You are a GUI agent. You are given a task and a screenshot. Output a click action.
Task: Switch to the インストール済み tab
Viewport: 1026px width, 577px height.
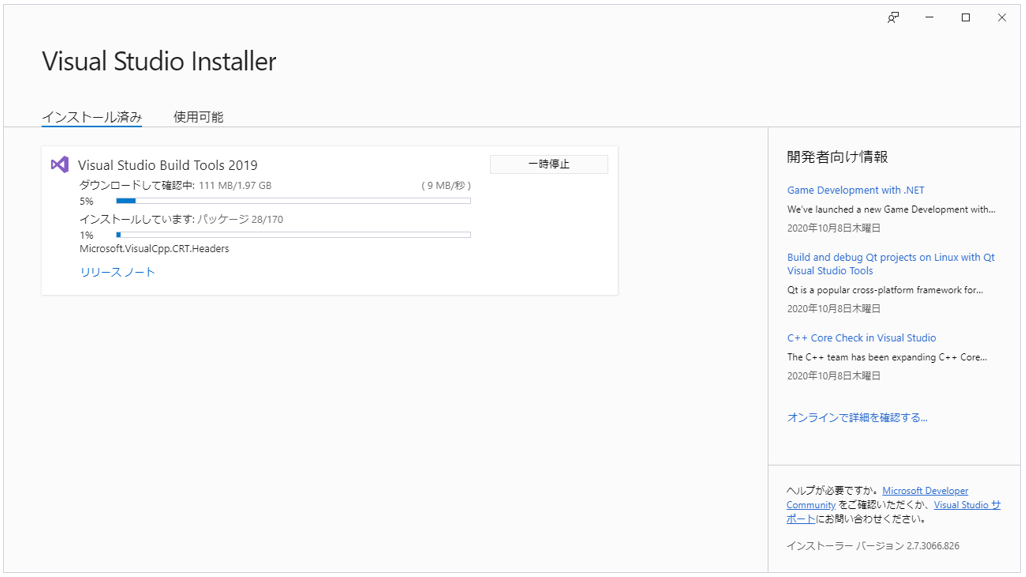click(x=91, y=117)
